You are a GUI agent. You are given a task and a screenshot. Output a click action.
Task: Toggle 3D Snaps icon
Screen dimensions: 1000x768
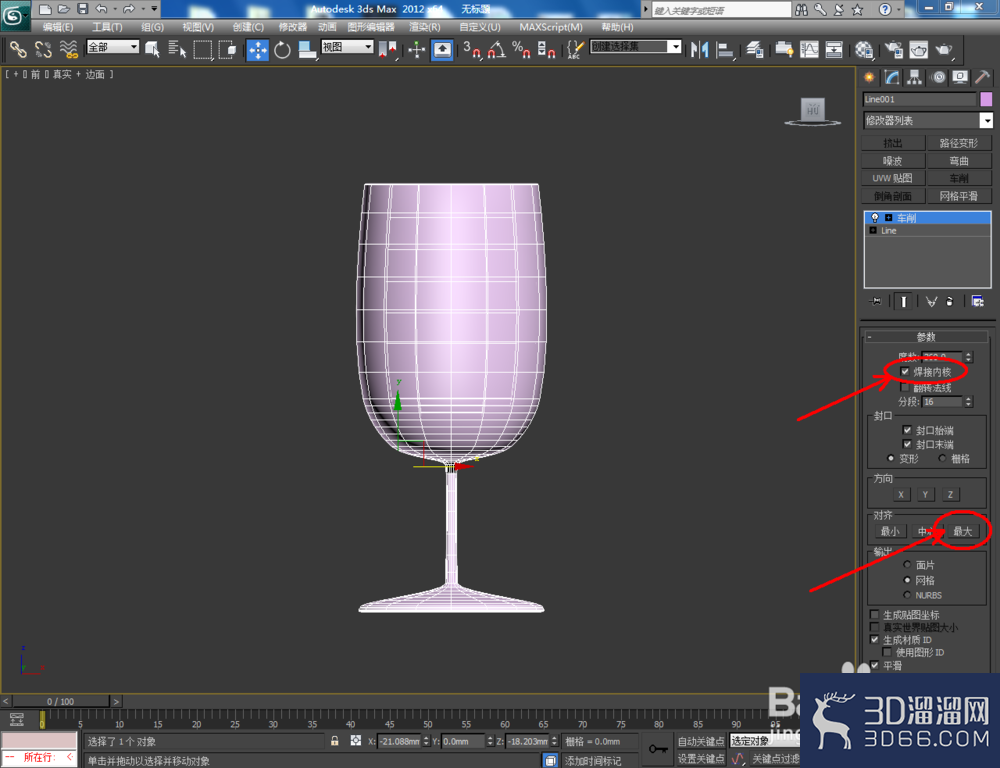click(x=471, y=50)
